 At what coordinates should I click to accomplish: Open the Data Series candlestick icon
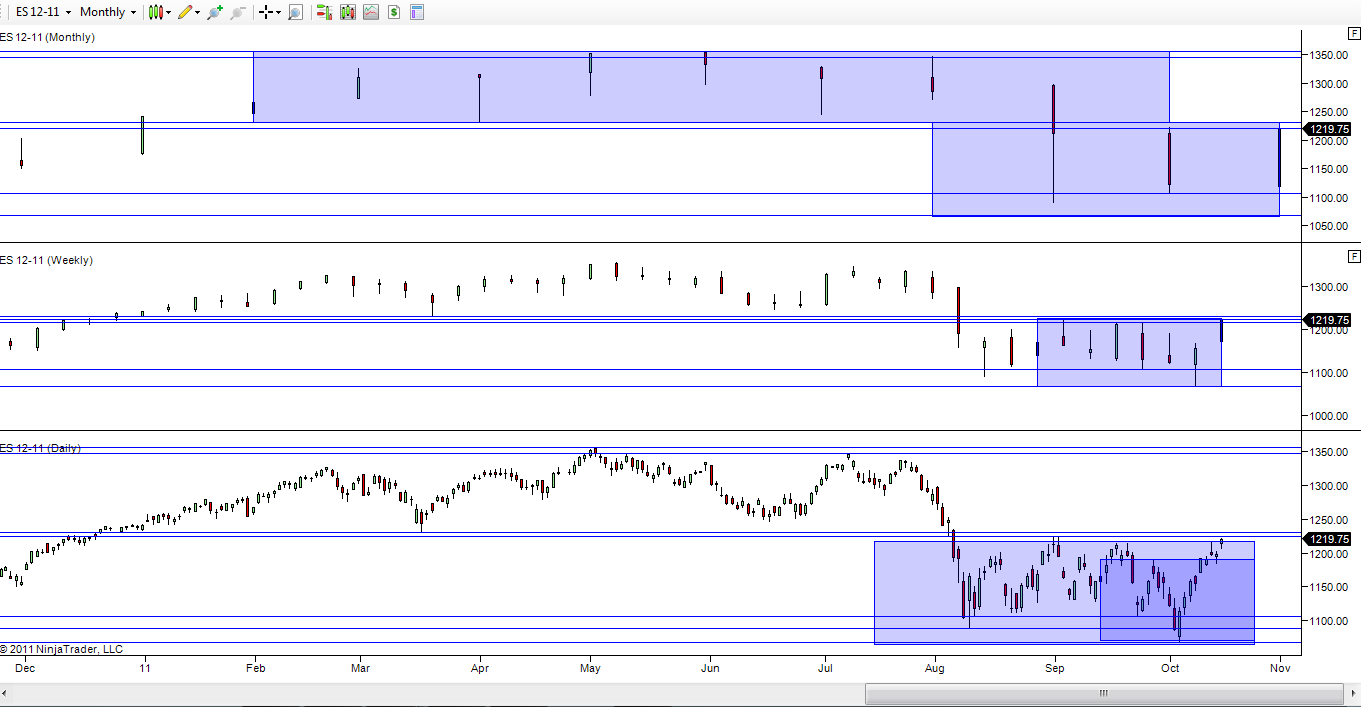[x=347, y=12]
